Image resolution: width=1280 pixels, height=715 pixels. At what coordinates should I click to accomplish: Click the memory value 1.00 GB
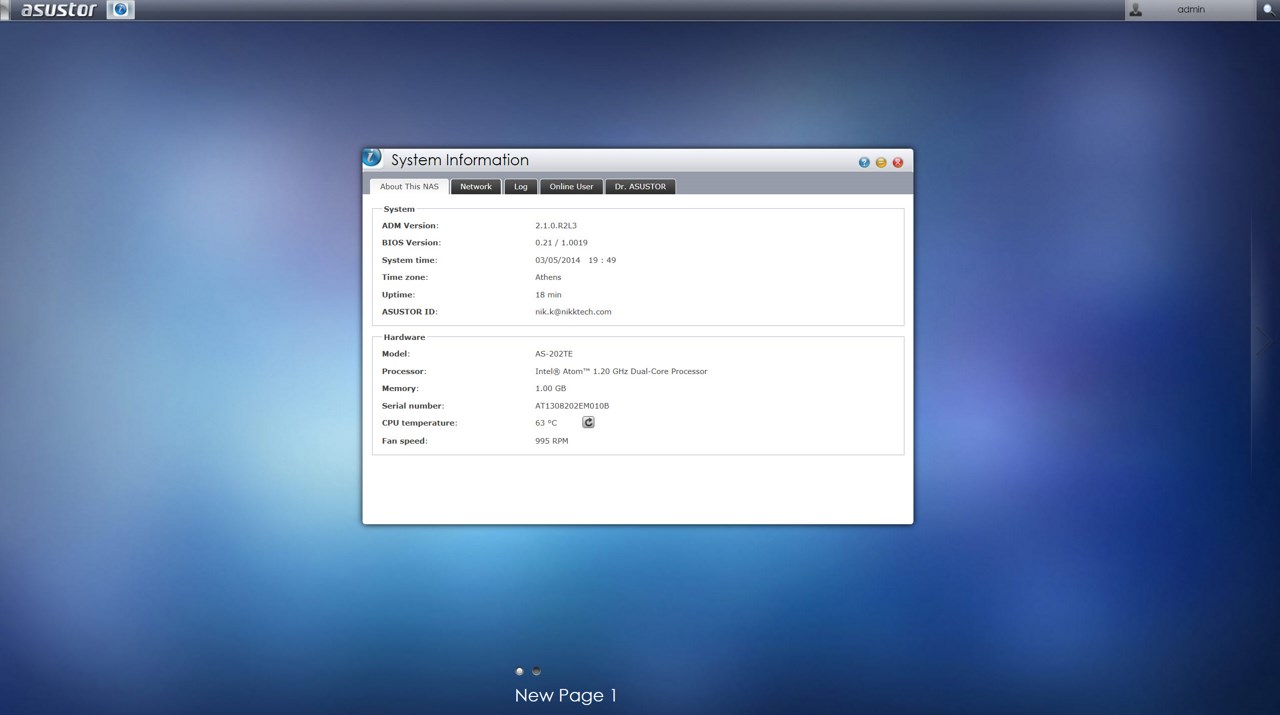point(551,388)
